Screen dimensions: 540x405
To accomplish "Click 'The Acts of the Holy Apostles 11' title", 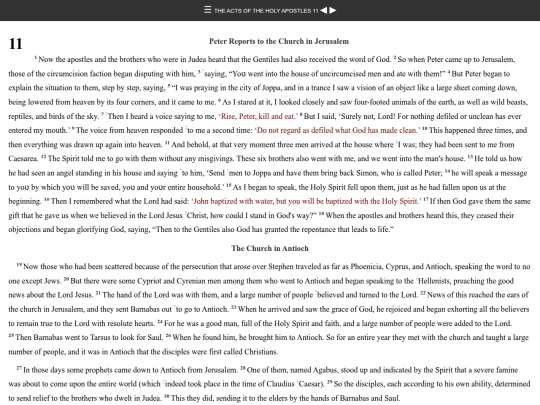I will [x=266, y=11].
